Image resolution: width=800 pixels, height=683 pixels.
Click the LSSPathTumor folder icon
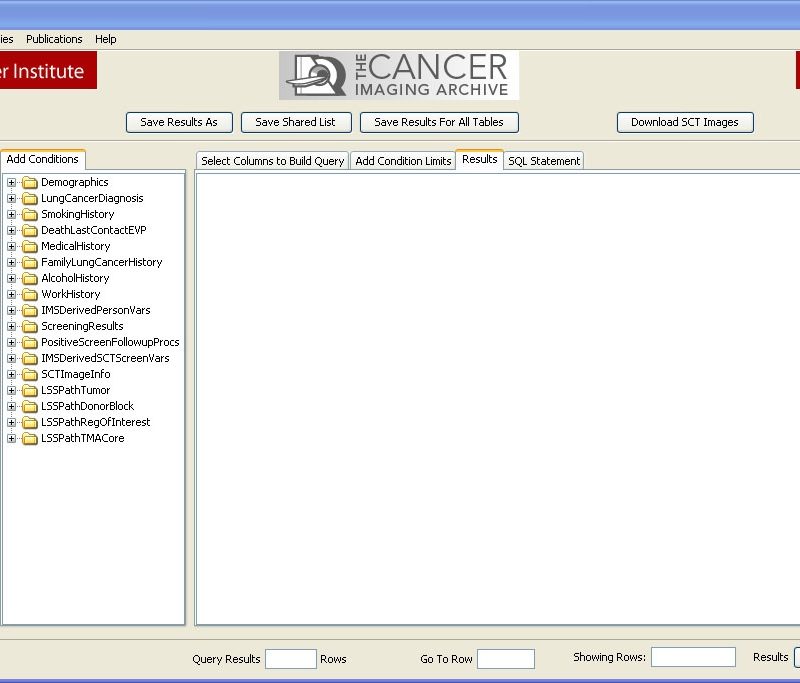pyautogui.click(x=30, y=390)
